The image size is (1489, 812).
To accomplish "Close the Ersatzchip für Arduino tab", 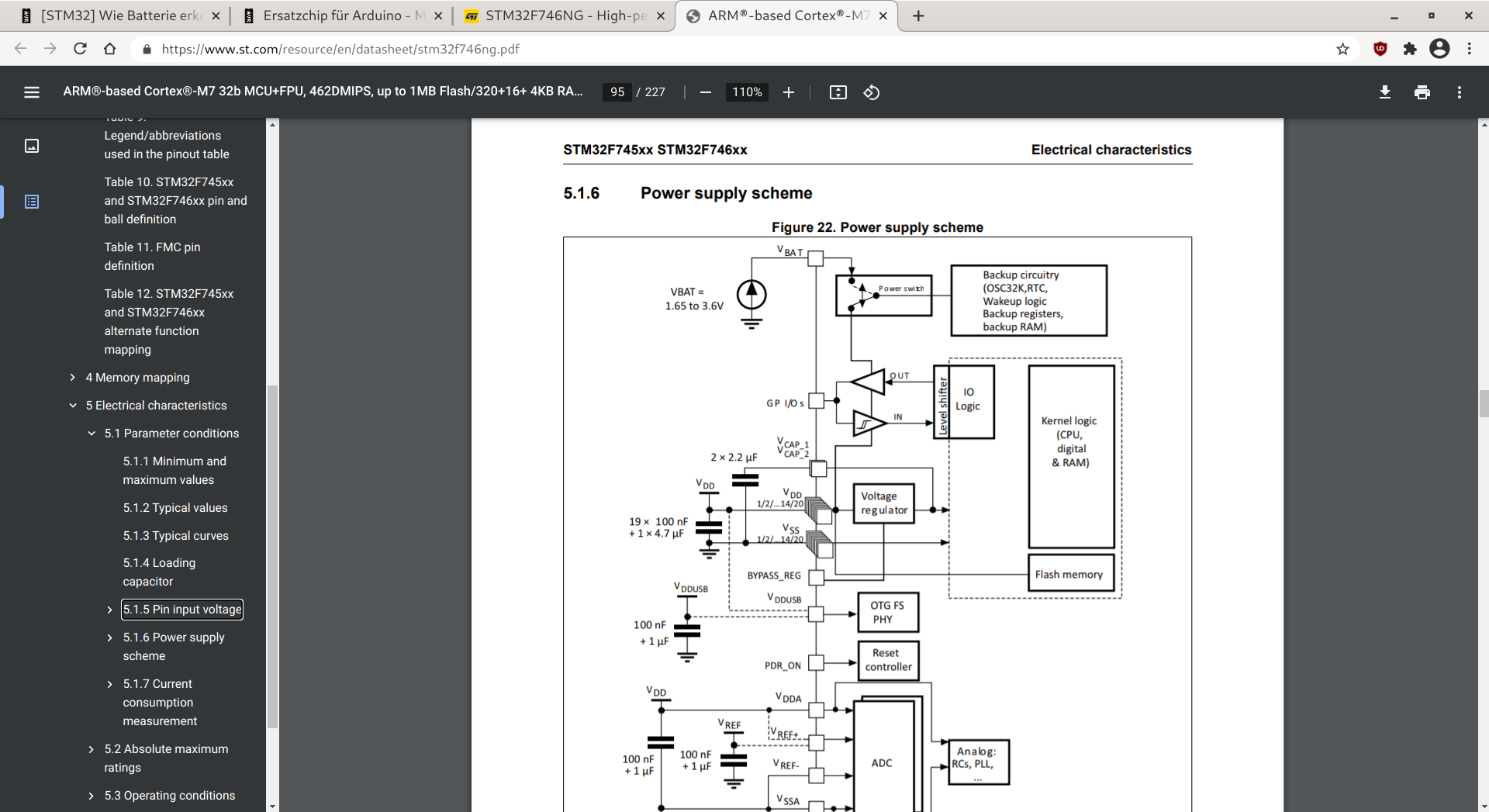I will click(x=438, y=16).
